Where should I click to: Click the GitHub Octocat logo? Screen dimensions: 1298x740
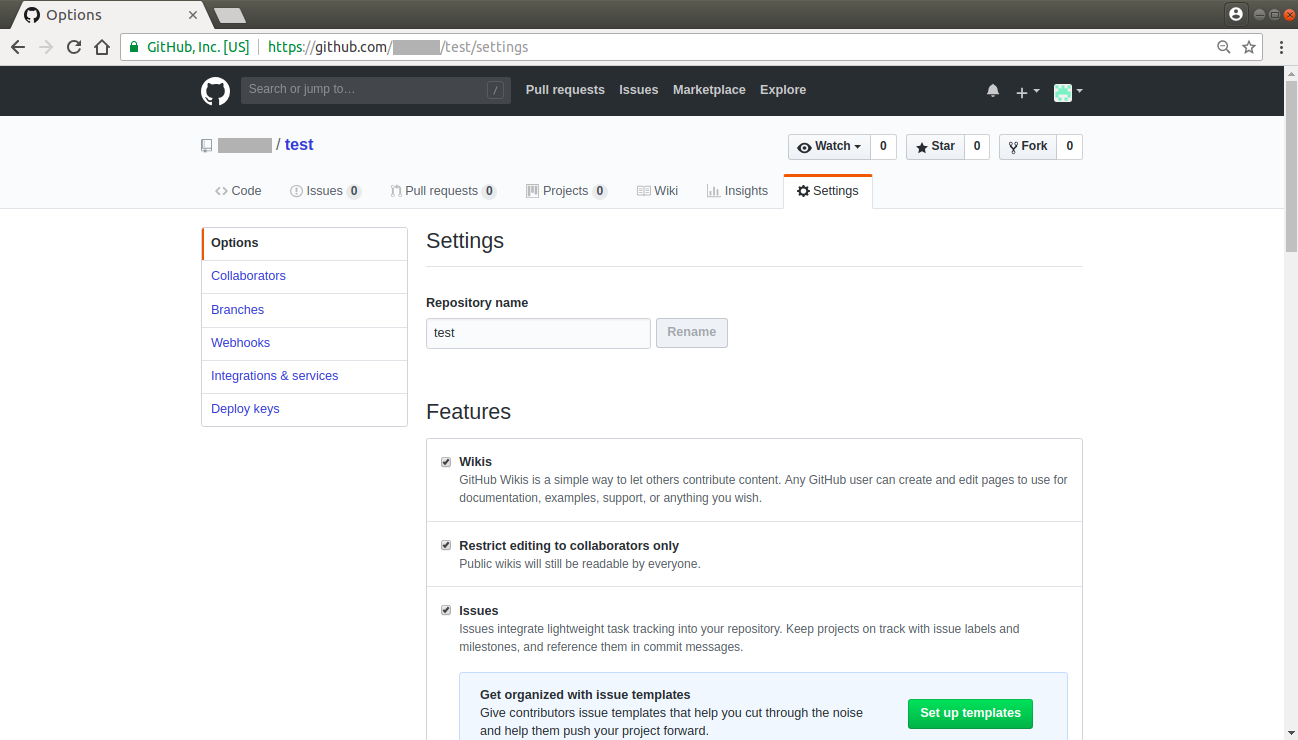pyautogui.click(x=215, y=91)
